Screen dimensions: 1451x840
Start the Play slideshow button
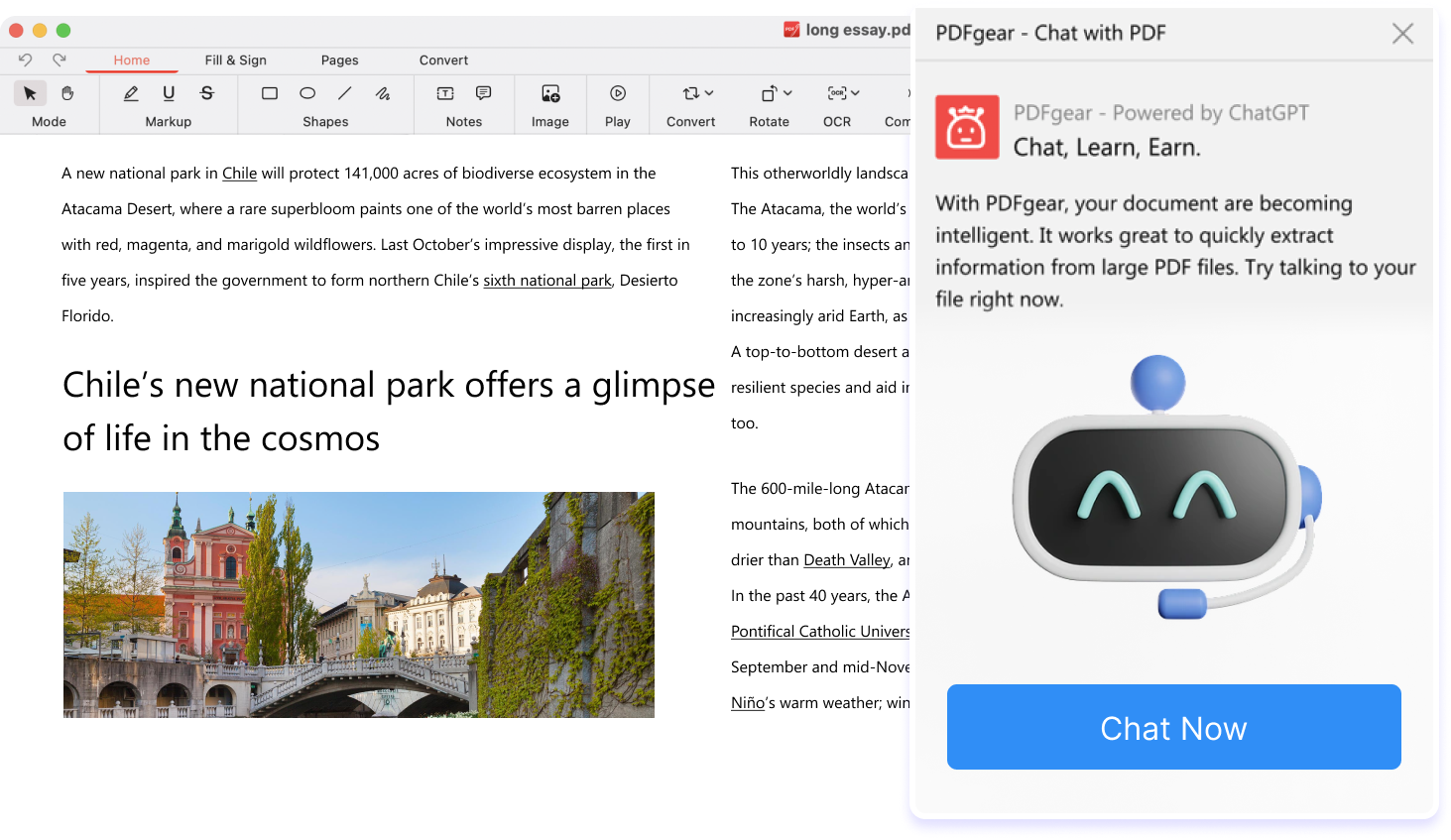pyautogui.click(x=618, y=93)
